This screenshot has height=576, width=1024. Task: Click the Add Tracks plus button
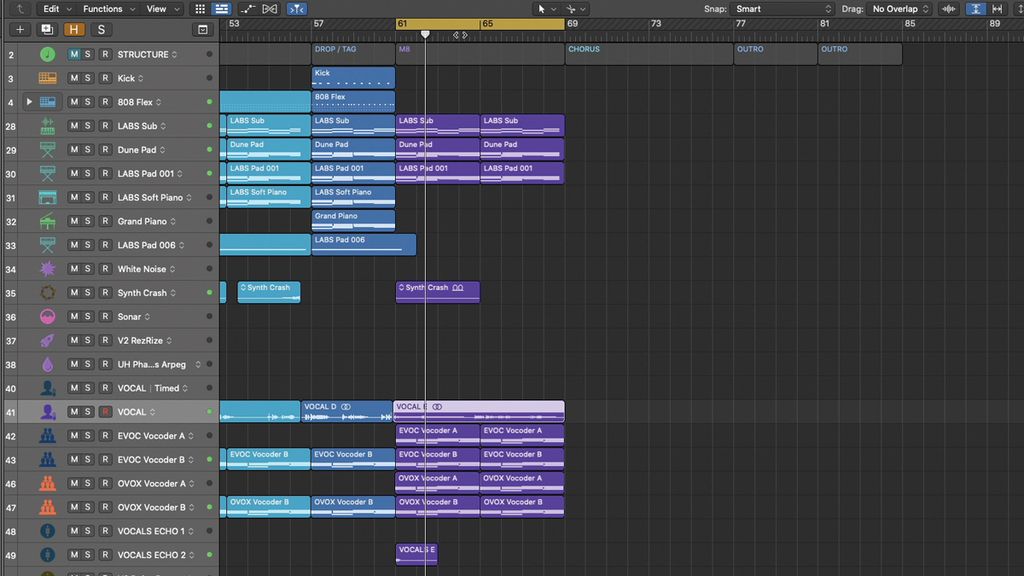(18, 29)
